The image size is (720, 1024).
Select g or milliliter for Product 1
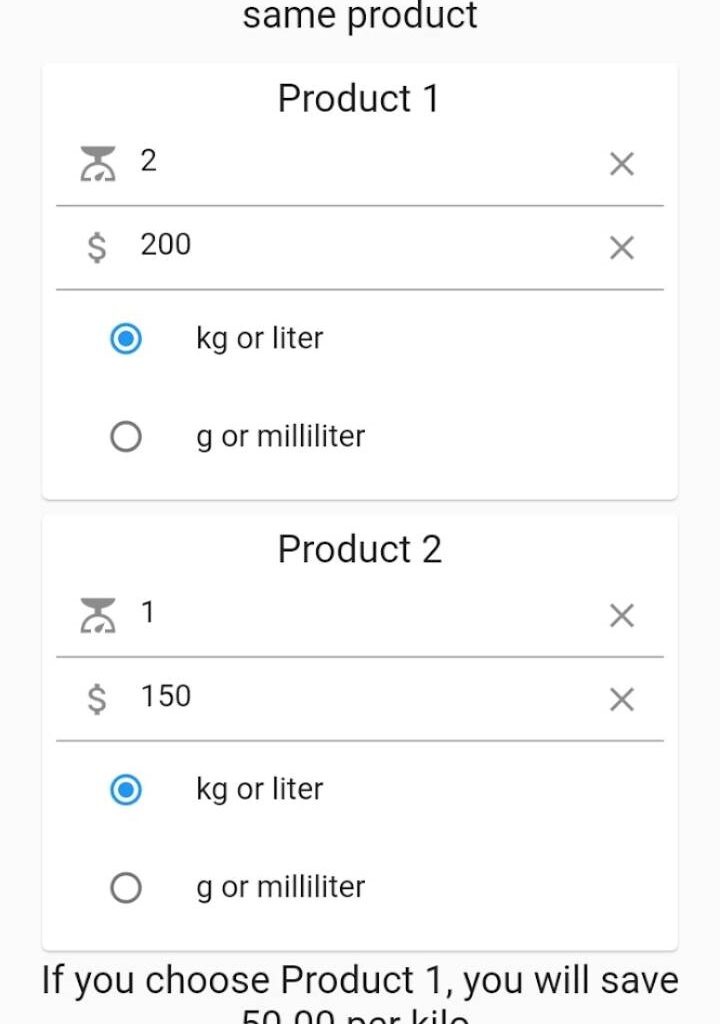point(126,437)
